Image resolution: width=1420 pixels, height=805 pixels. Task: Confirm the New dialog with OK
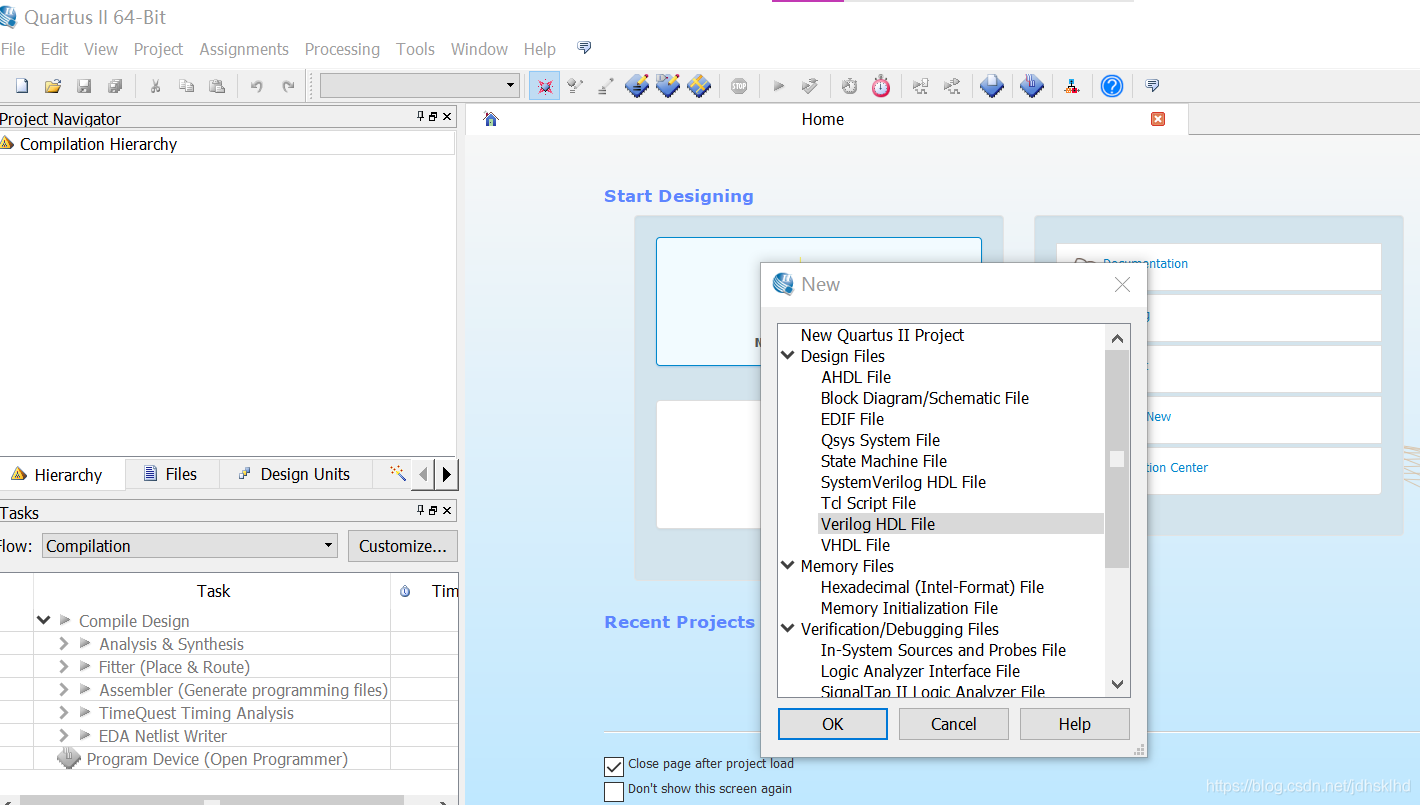pos(833,724)
